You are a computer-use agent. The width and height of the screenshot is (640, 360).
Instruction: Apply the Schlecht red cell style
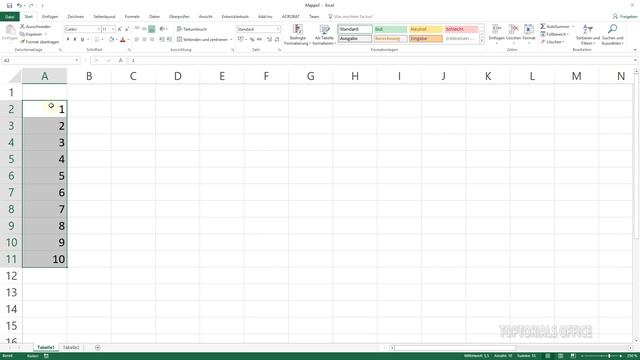[461, 29]
